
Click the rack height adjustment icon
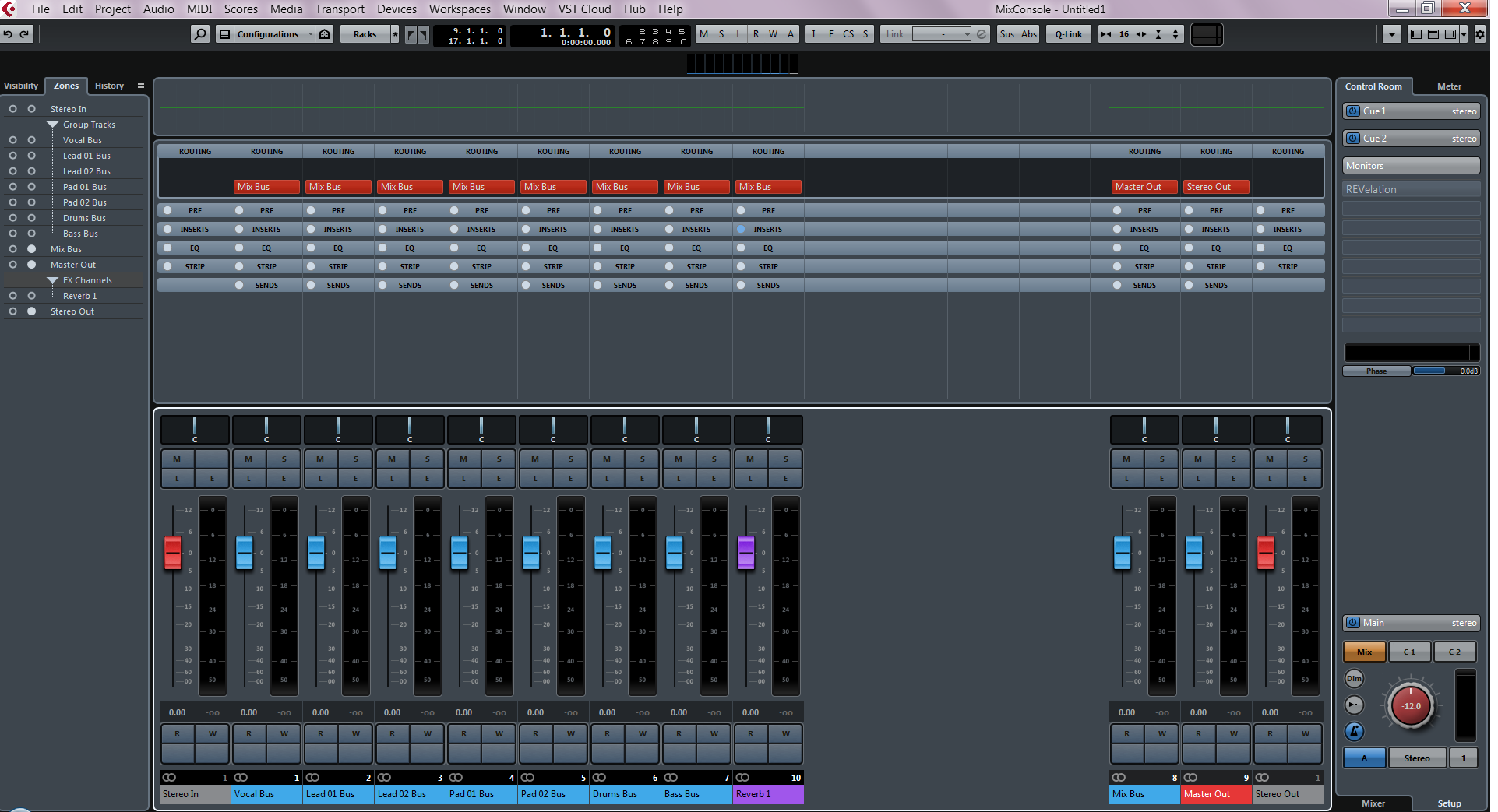coord(1158,34)
